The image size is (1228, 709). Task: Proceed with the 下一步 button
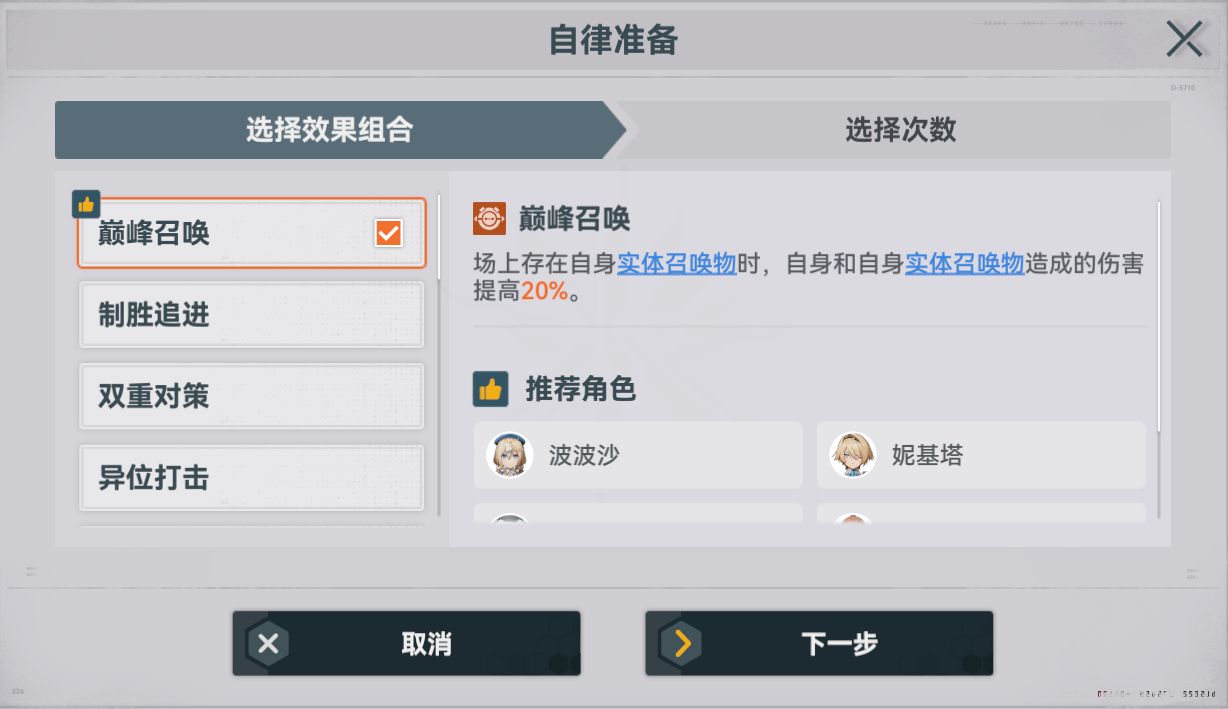click(819, 644)
